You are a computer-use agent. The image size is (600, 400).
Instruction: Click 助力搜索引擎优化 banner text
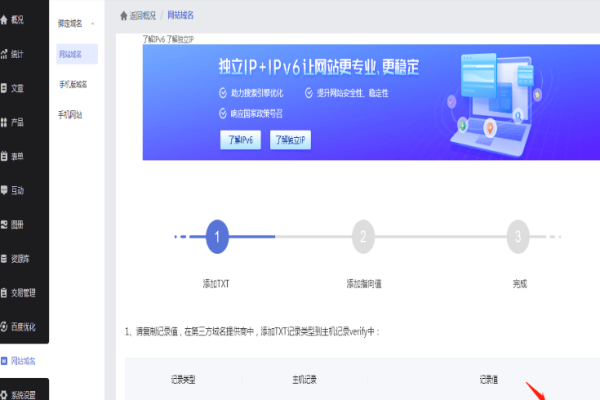tap(257, 93)
